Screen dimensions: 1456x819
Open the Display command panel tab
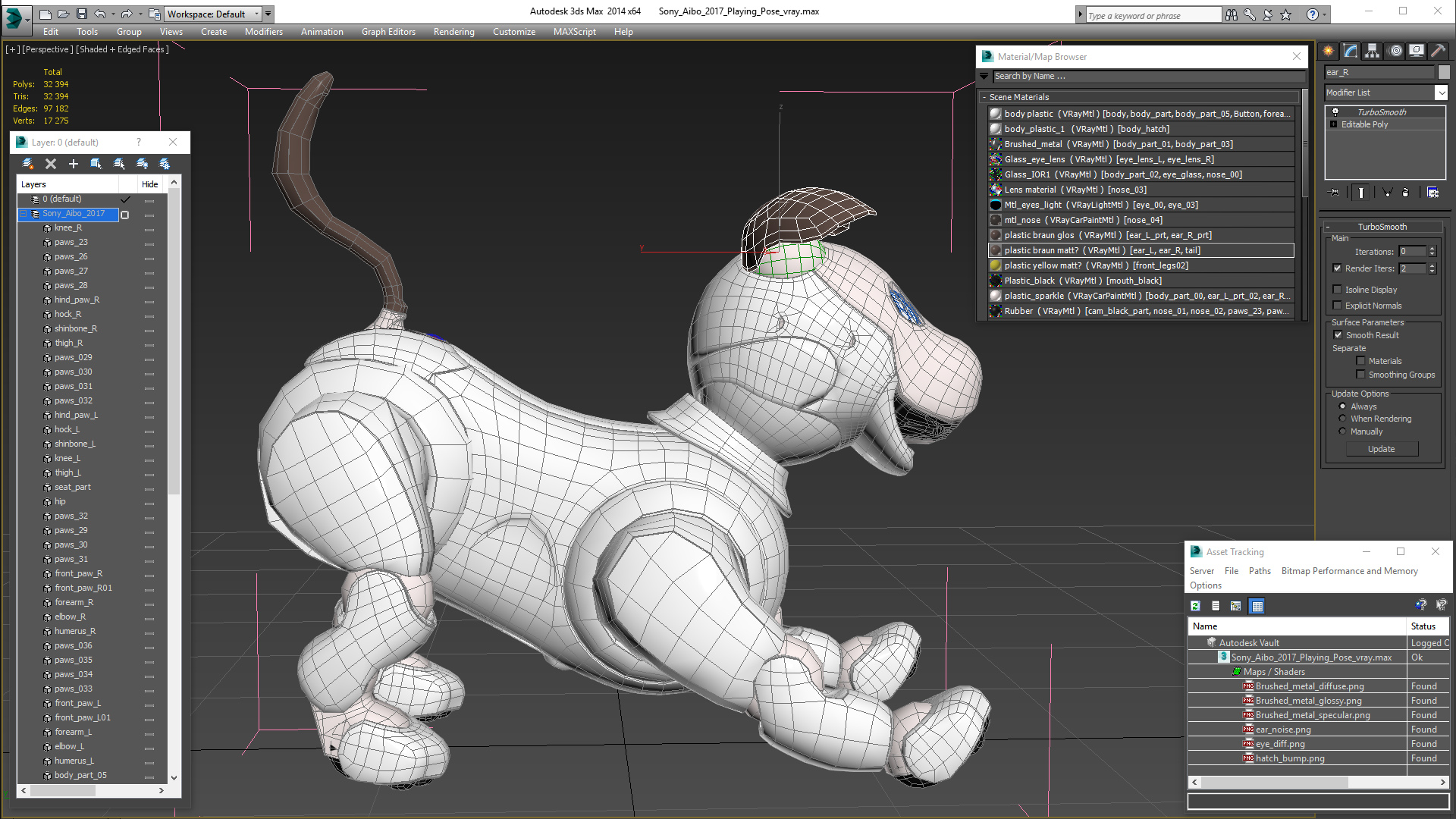[x=1417, y=51]
